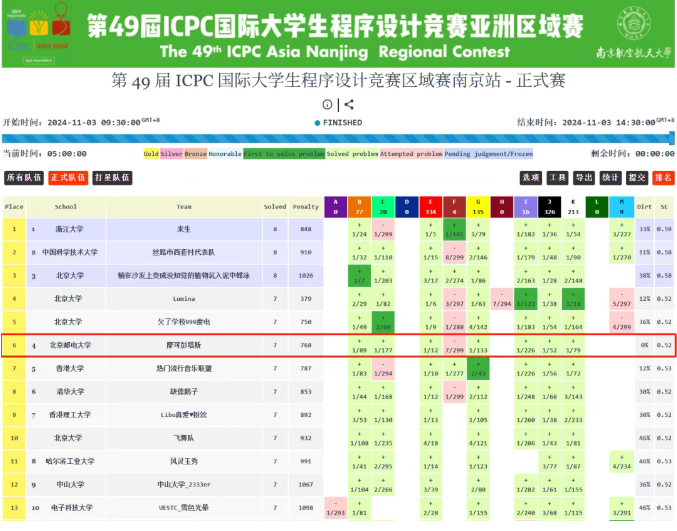The width and height of the screenshot is (677, 531).
Task: Click the Place column header
Action: 14,207
